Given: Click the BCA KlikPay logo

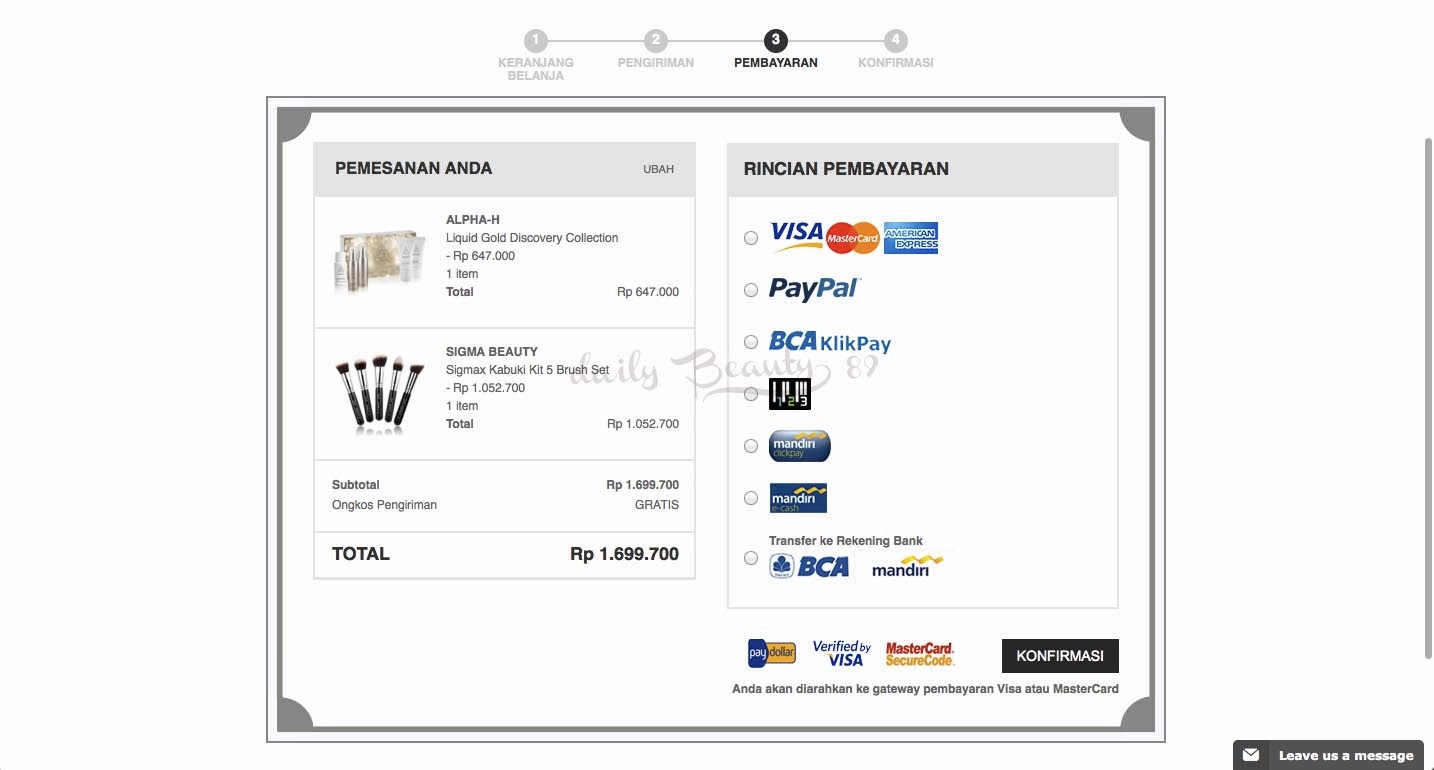Looking at the screenshot, I should click(x=830, y=342).
